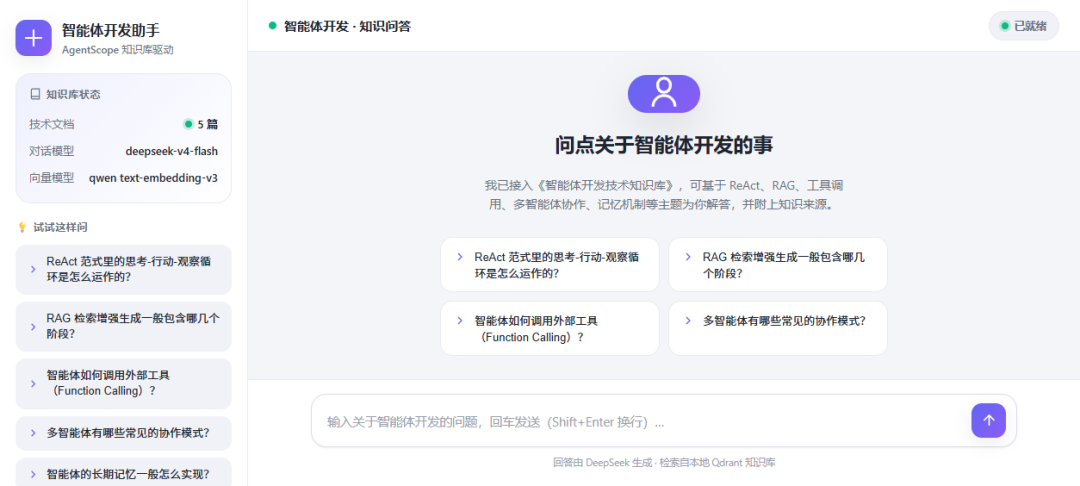Click the 智能体开发助手 title
Screen dimensions: 1080x486
111,30
